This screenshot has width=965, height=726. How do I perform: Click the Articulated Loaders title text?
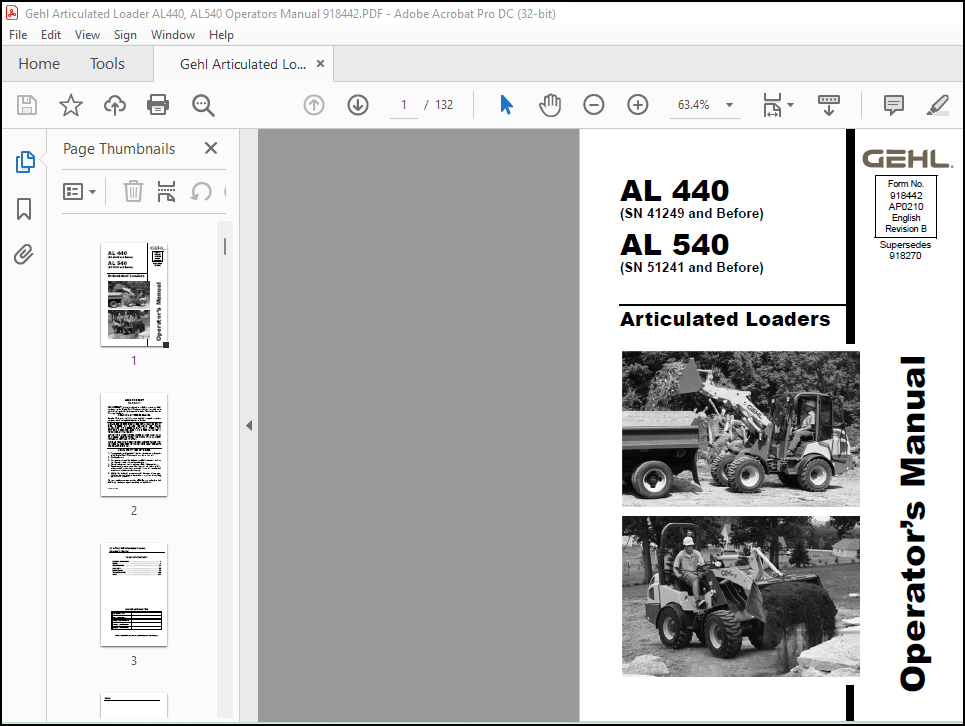tap(725, 319)
